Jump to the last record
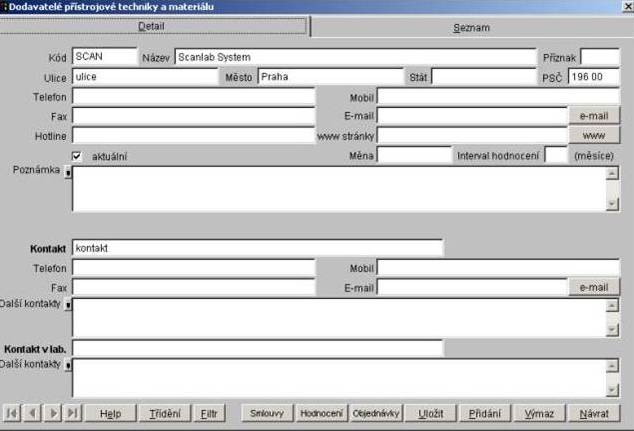 click(x=71, y=413)
